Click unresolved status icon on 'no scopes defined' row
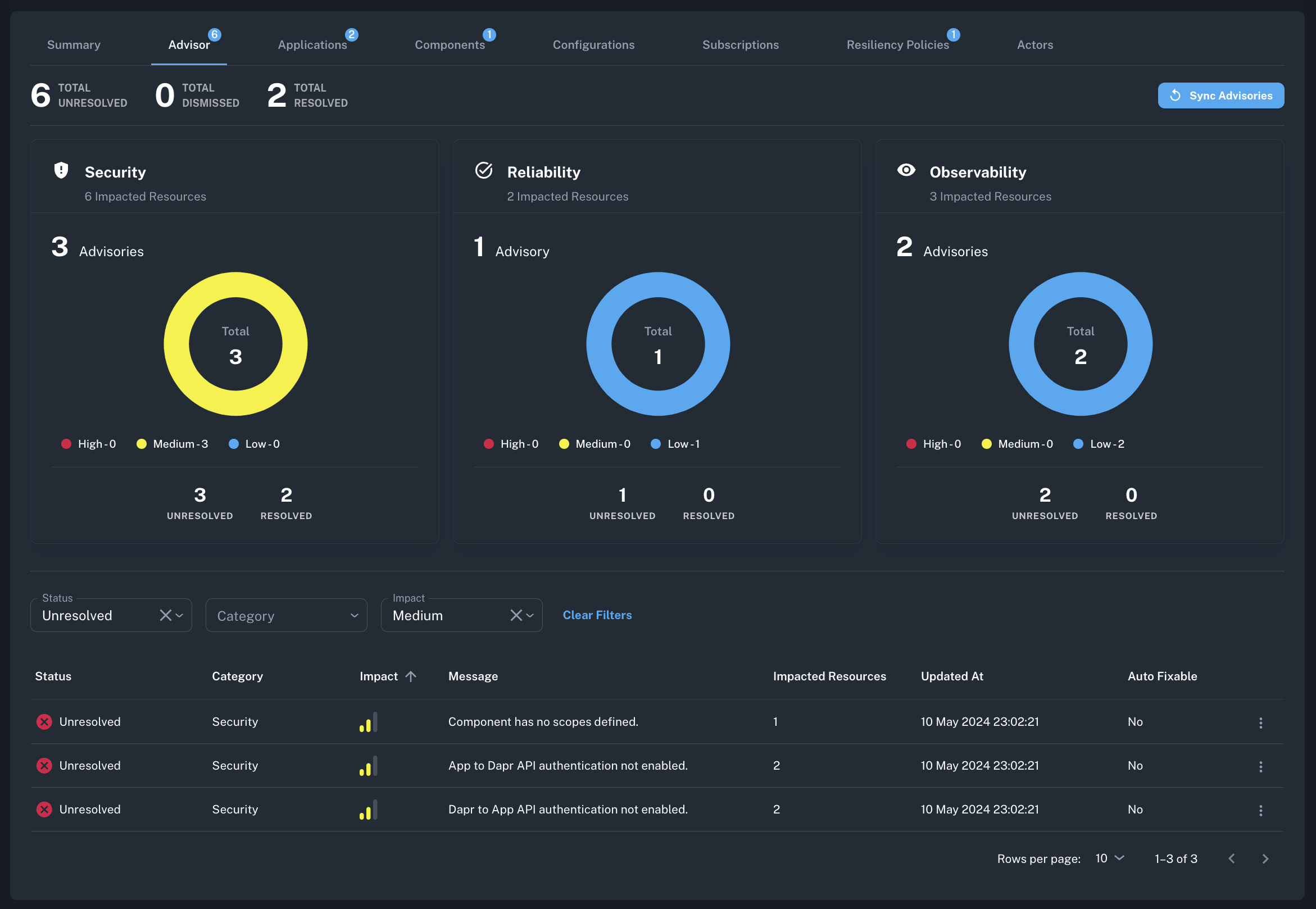Screen dimensions: 1316x909 click(x=44, y=721)
